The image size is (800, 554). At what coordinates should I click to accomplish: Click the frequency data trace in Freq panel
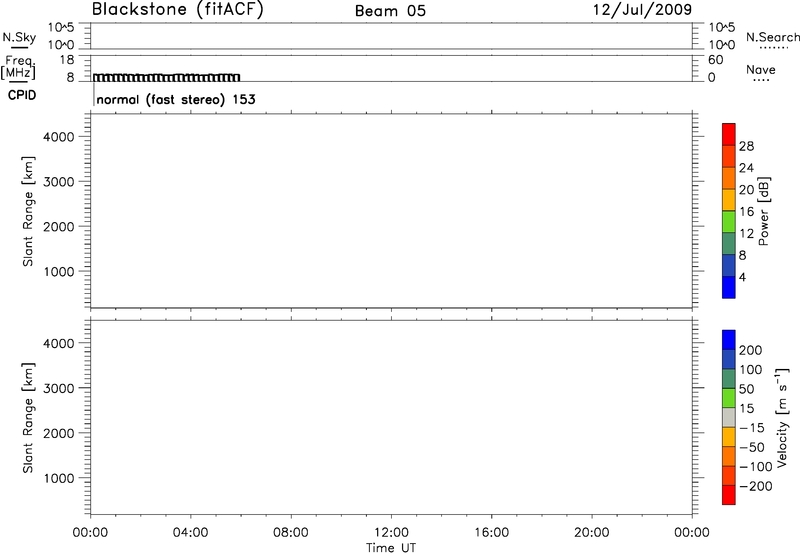pyautogui.click(x=166, y=78)
